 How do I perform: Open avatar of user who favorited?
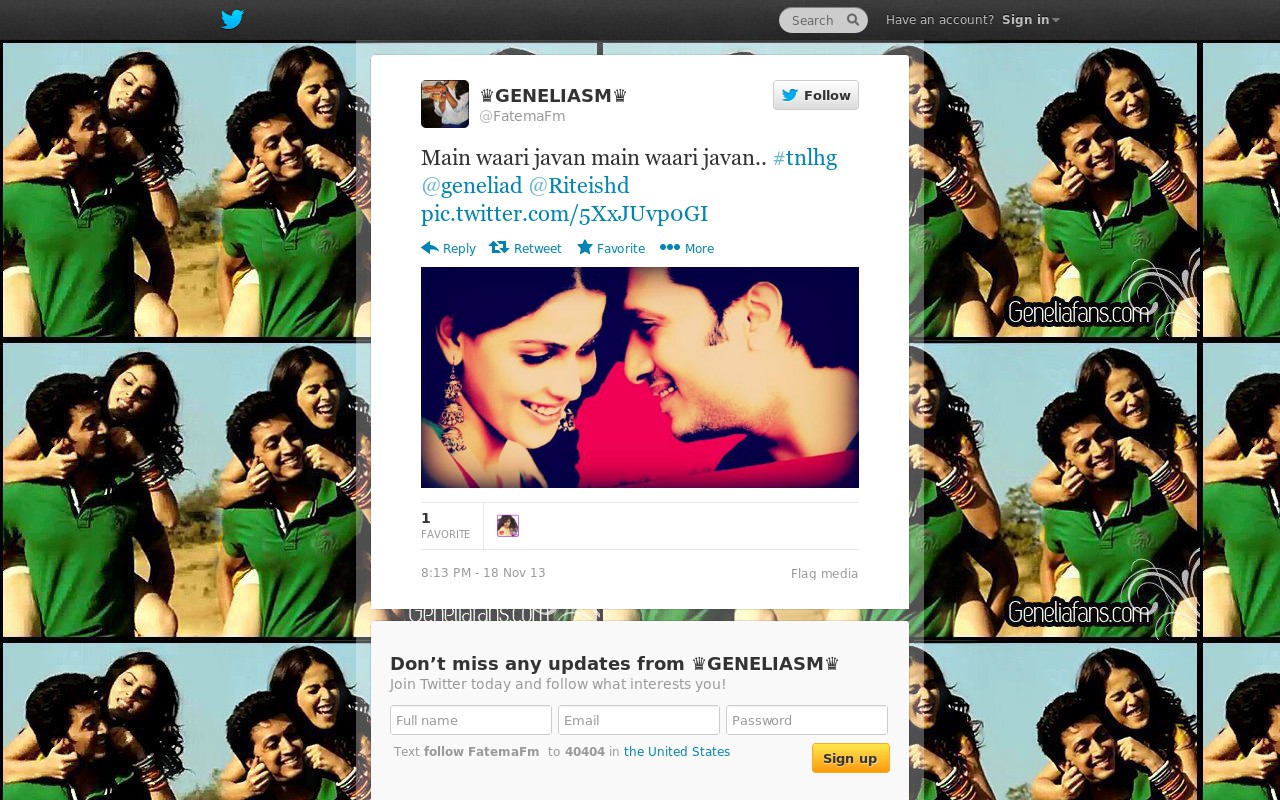[508, 526]
